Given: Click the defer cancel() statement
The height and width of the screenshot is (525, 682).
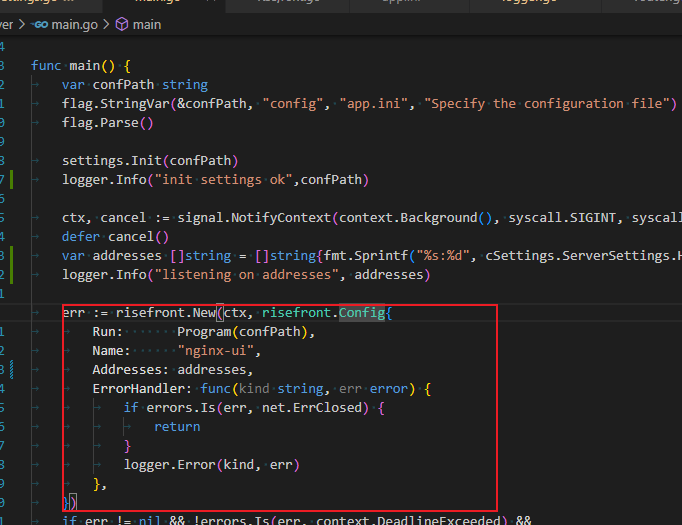Looking at the screenshot, I should 115,237.
